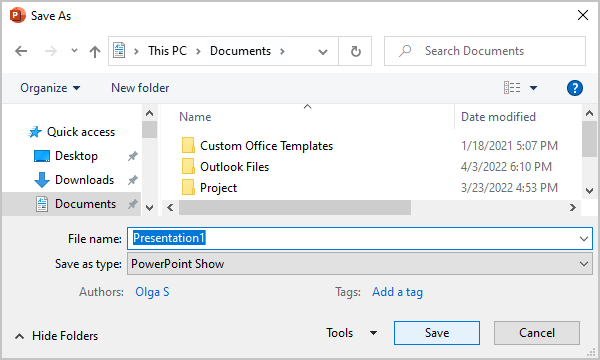Click the pin icon beside Desktop
This screenshot has width=600, height=360.
(132, 156)
